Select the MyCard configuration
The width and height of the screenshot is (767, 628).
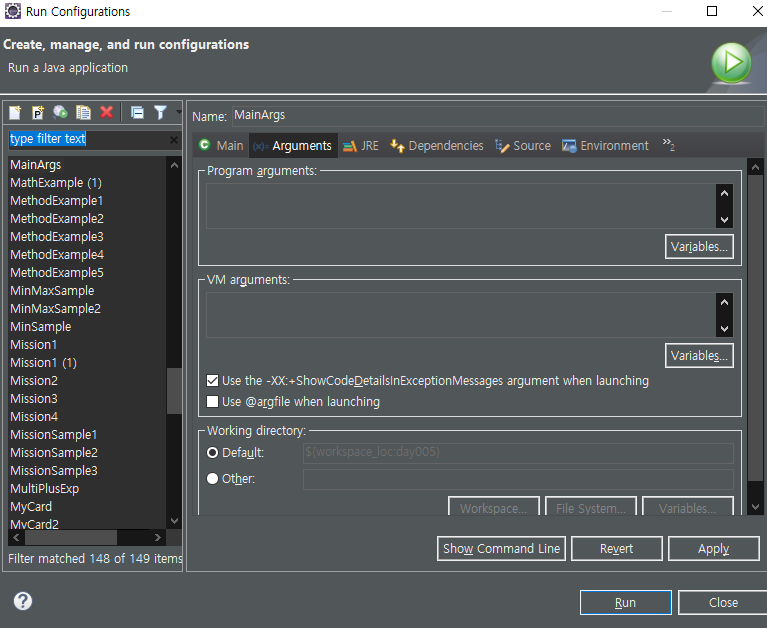(31, 507)
